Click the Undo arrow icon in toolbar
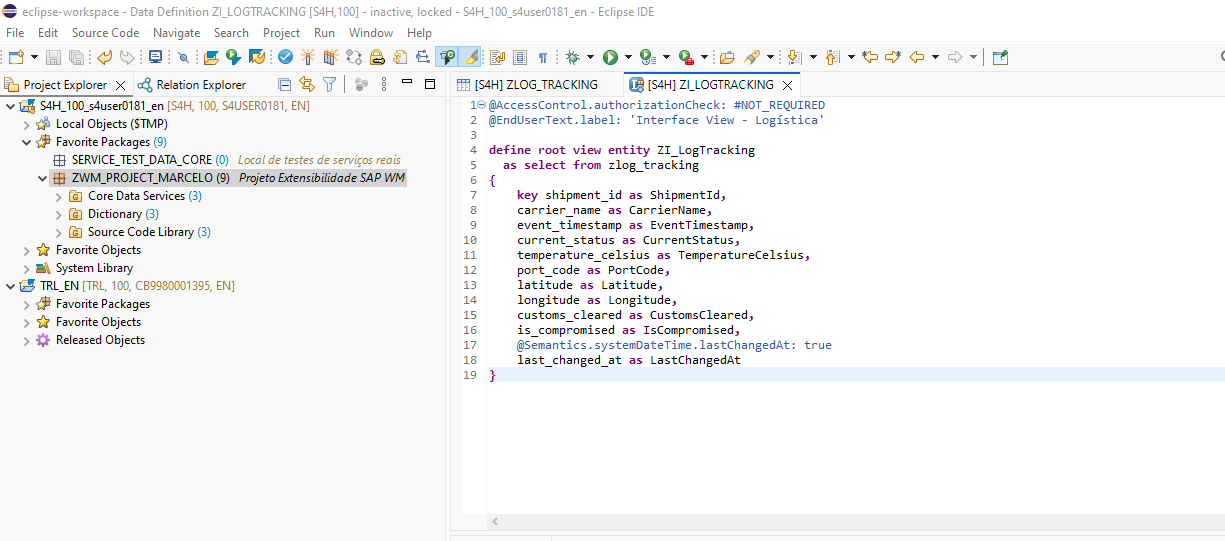The image size is (1225, 541). 104,57
